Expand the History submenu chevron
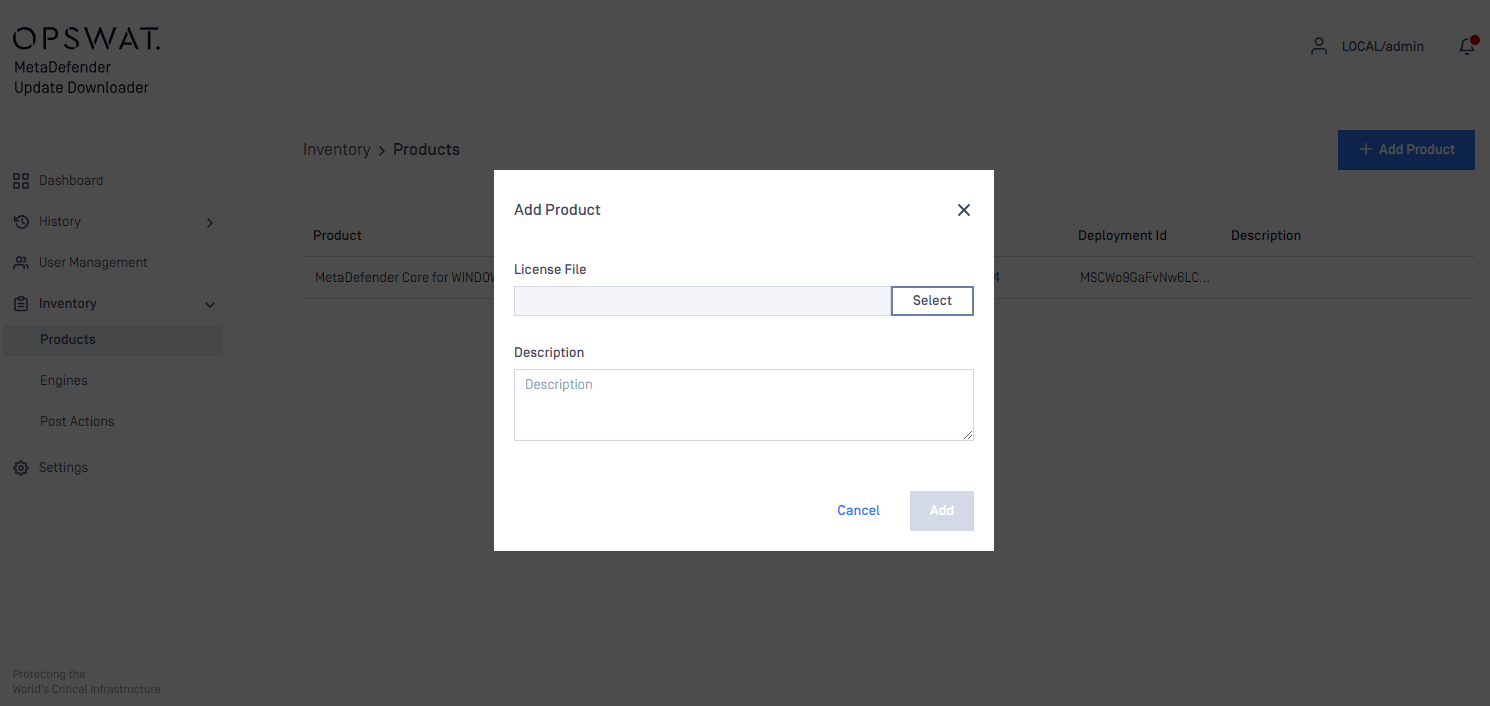The height and width of the screenshot is (706, 1490). coord(210,222)
